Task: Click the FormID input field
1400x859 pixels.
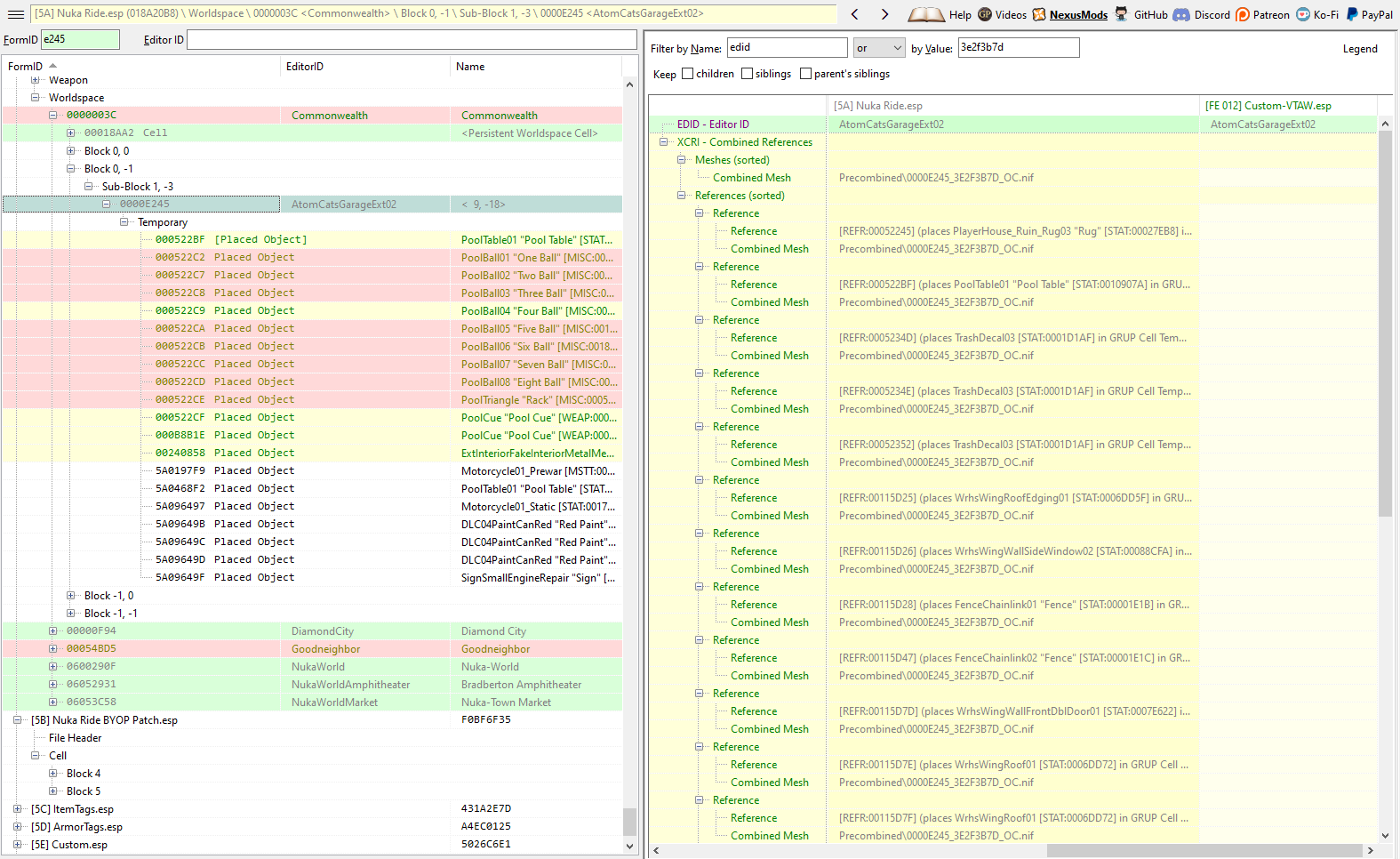Action: click(80, 39)
